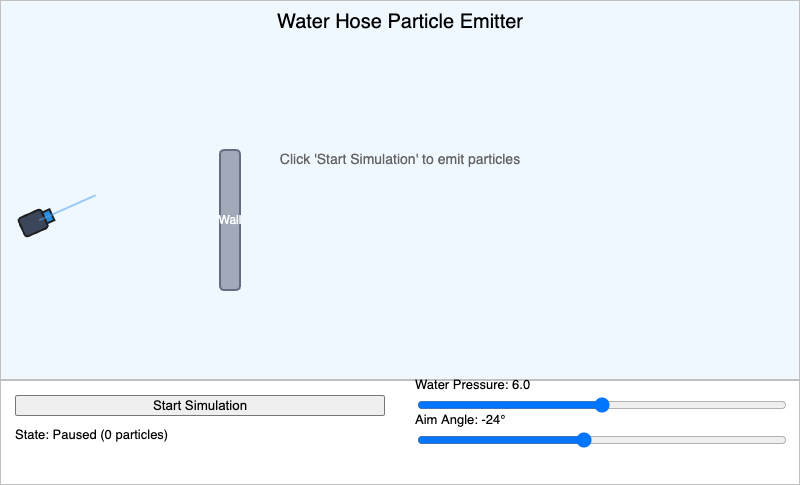
Task: Click the gray Wall obstacle
Action: point(230,220)
